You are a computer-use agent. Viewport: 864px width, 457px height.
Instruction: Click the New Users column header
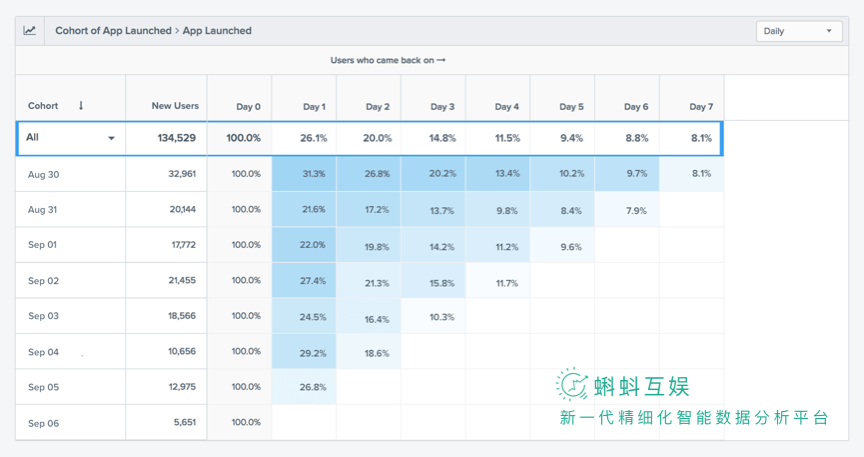click(175, 106)
